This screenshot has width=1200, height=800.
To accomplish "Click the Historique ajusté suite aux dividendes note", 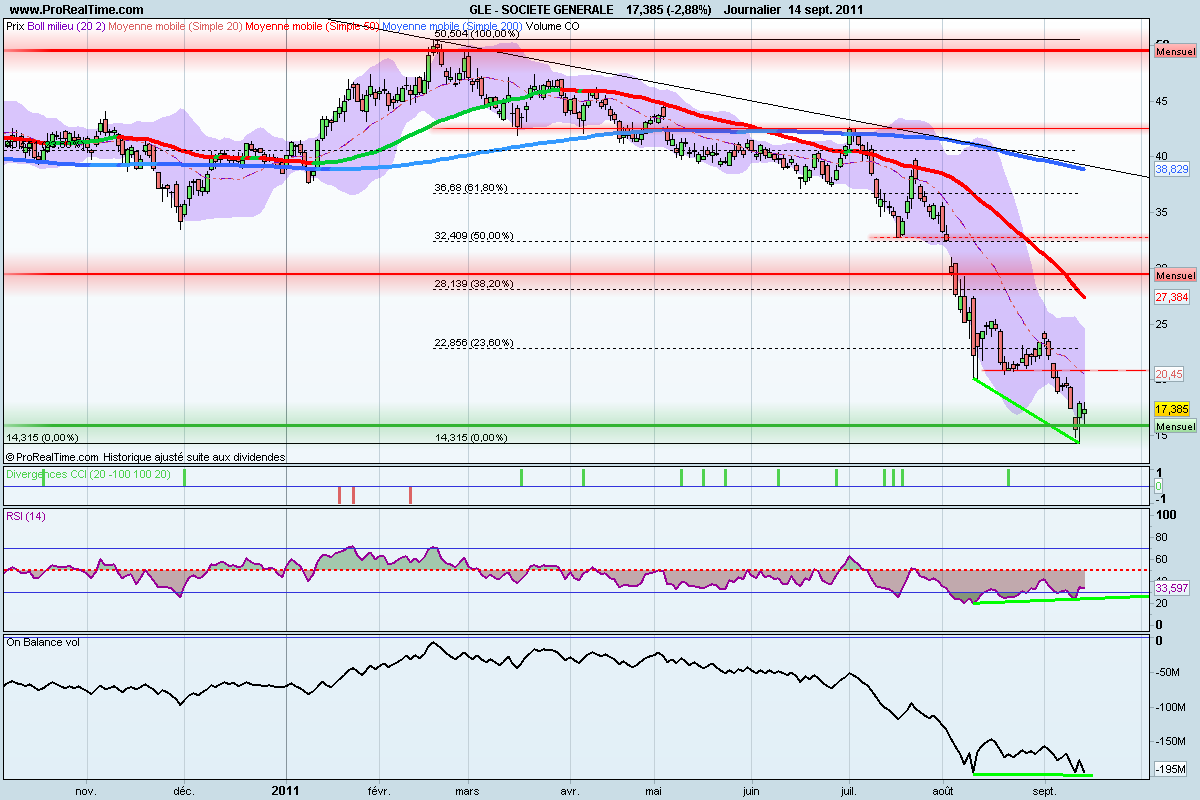I will point(194,456).
